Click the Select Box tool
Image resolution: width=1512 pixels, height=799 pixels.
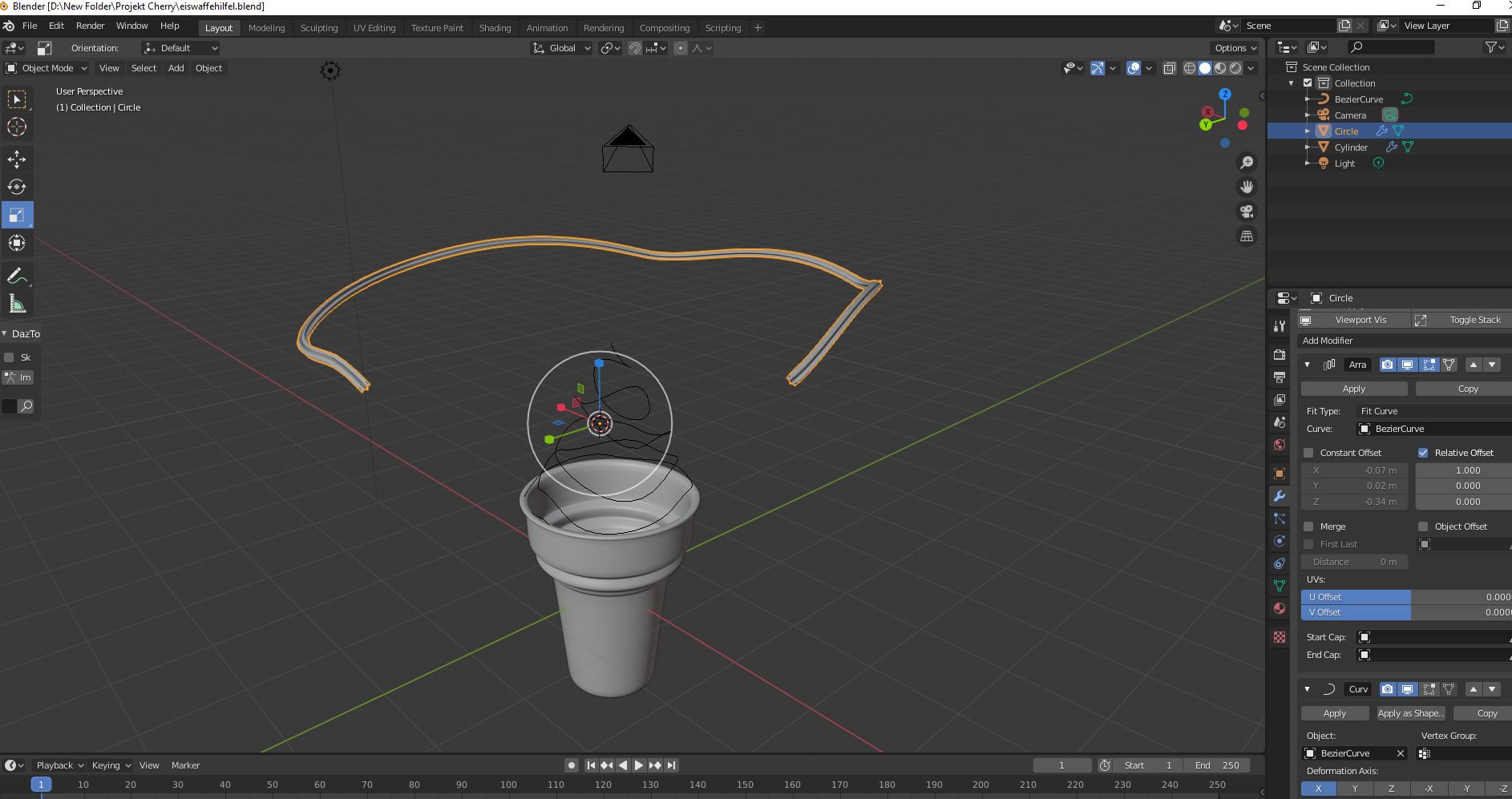click(x=17, y=99)
